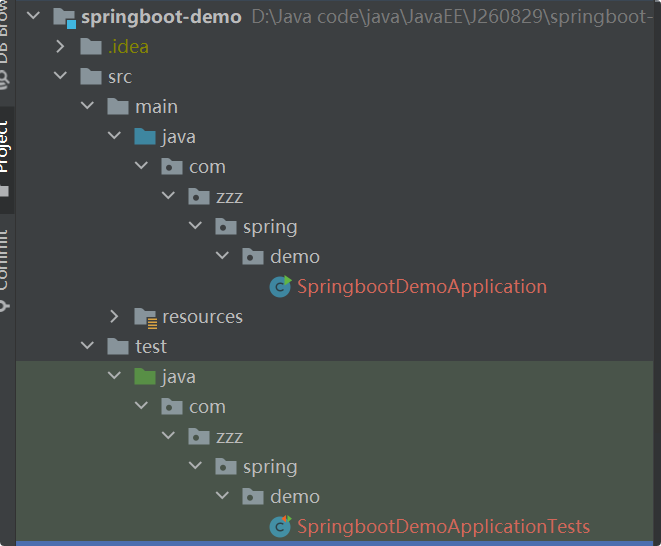
Task: Expand the .idea folder chevron
Action: 60,46
